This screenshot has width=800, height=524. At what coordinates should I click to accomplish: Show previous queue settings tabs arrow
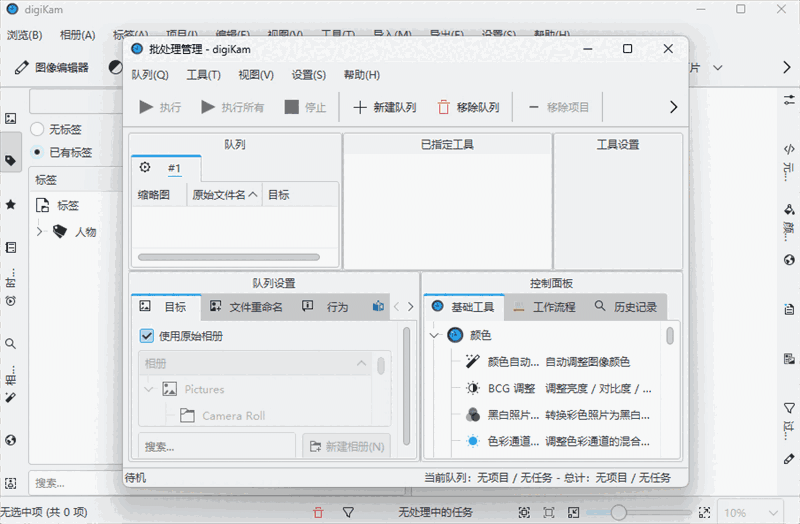[x=396, y=307]
